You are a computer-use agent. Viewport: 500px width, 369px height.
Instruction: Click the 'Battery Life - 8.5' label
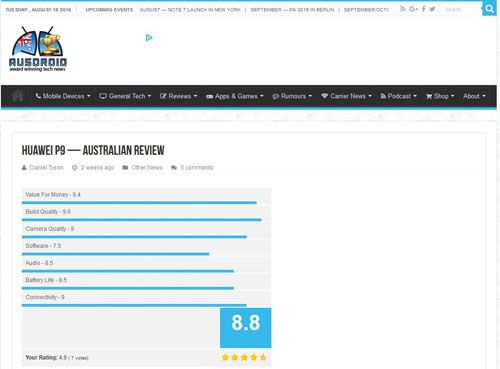pyautogui.click(x=46, y=280)
